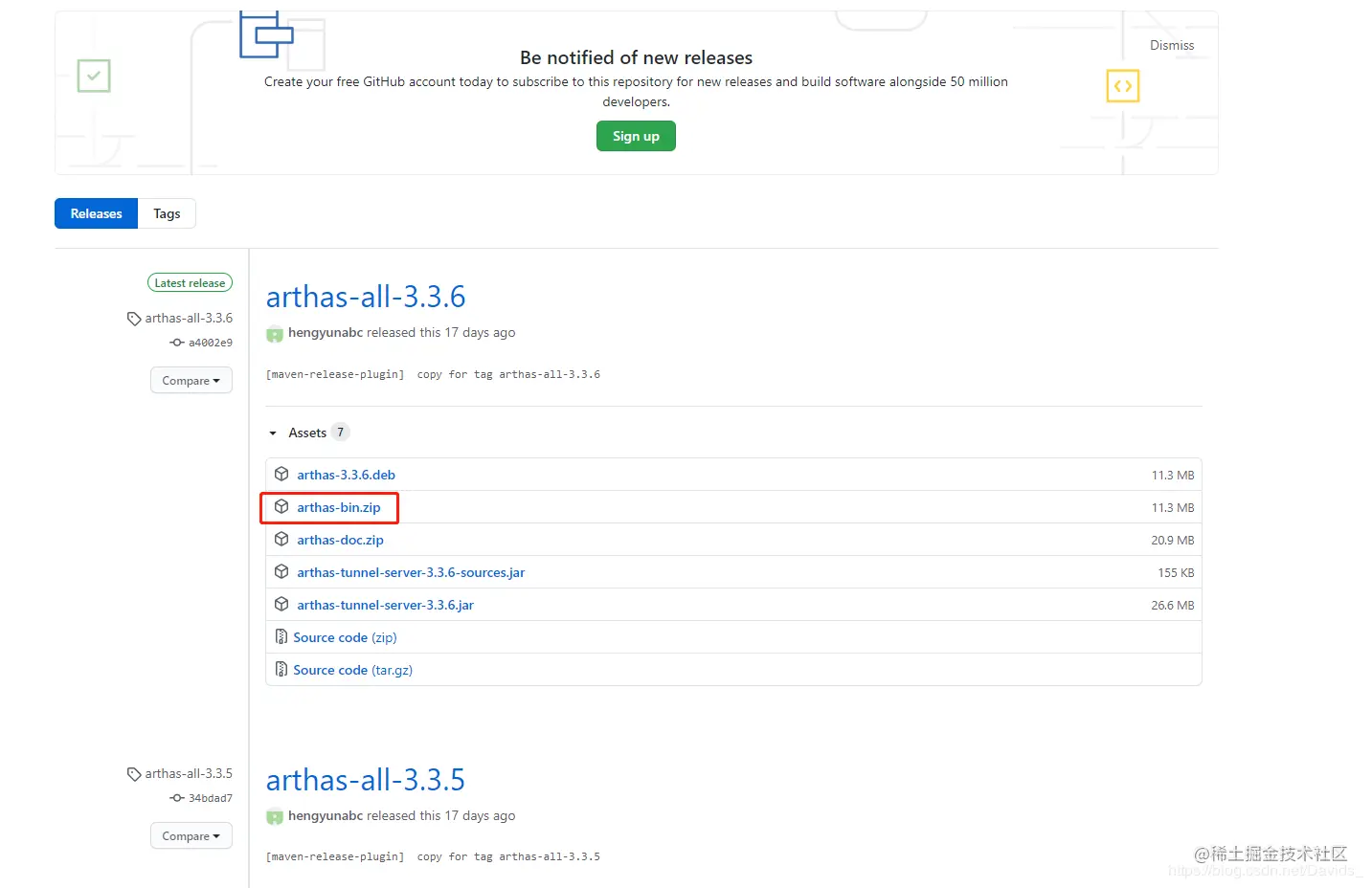Open the arthas-all-3.3.5 tag in sidebar
The width and height of the screenshot is (1372, 888).
pyautogui.click(x=189, y=773)
